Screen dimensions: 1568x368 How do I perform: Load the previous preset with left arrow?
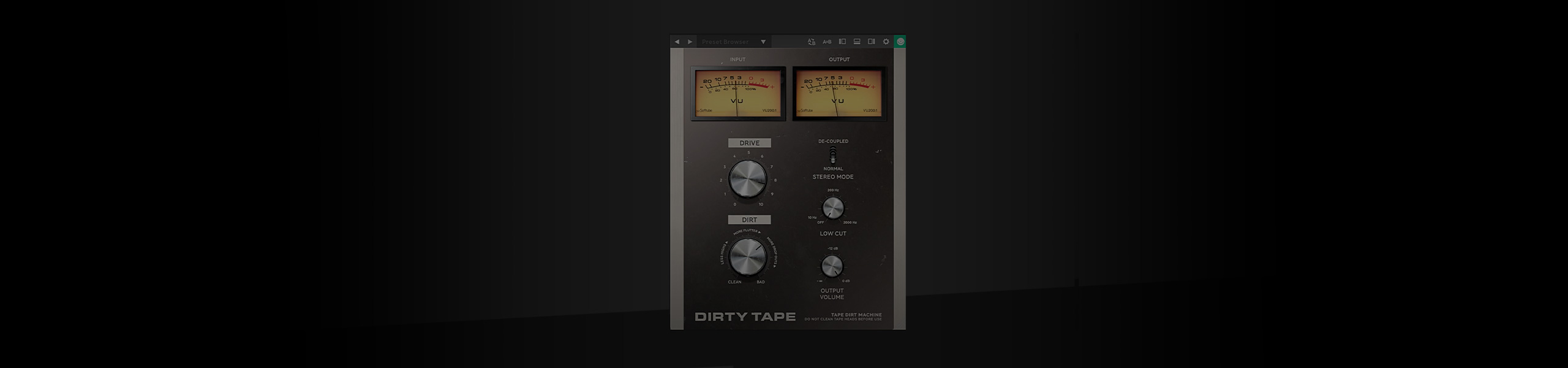(x=677, y=42)
